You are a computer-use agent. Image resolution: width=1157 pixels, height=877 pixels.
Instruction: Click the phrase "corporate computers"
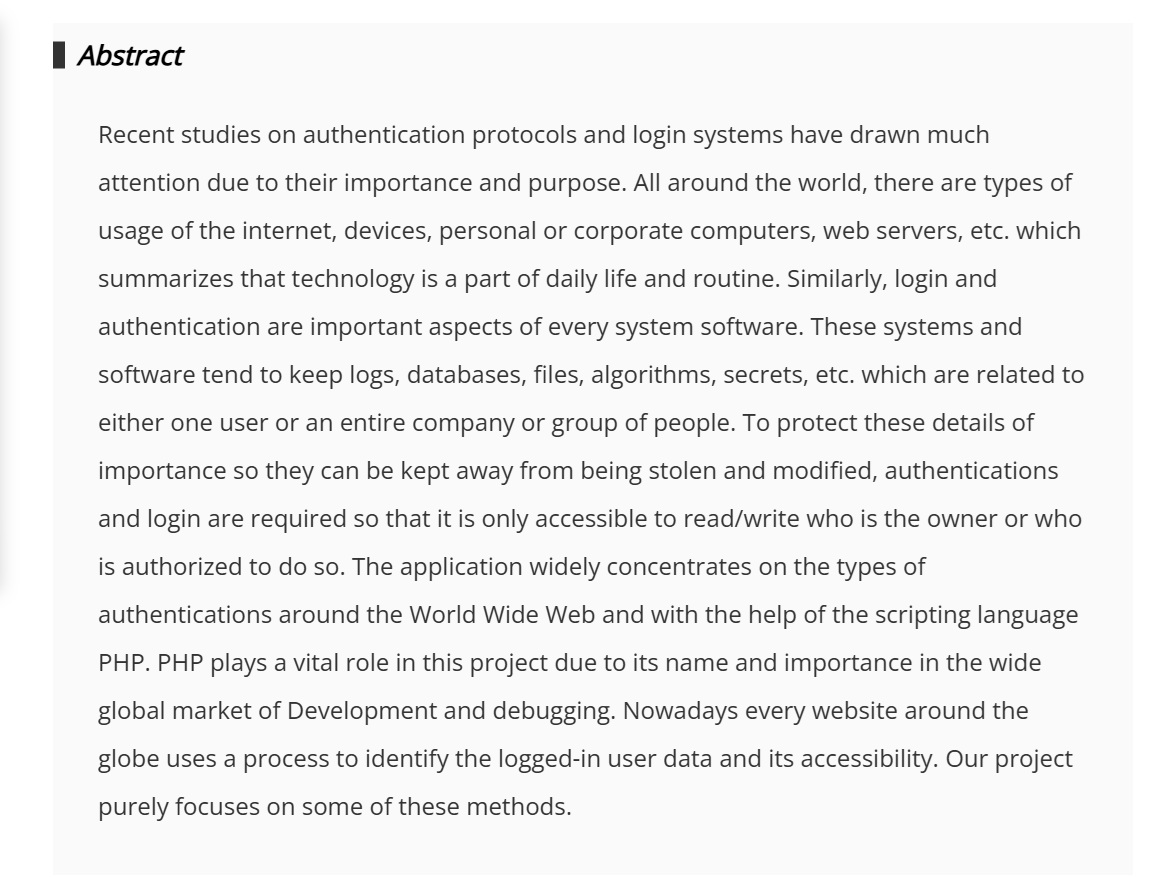click(x=688, y=230)
